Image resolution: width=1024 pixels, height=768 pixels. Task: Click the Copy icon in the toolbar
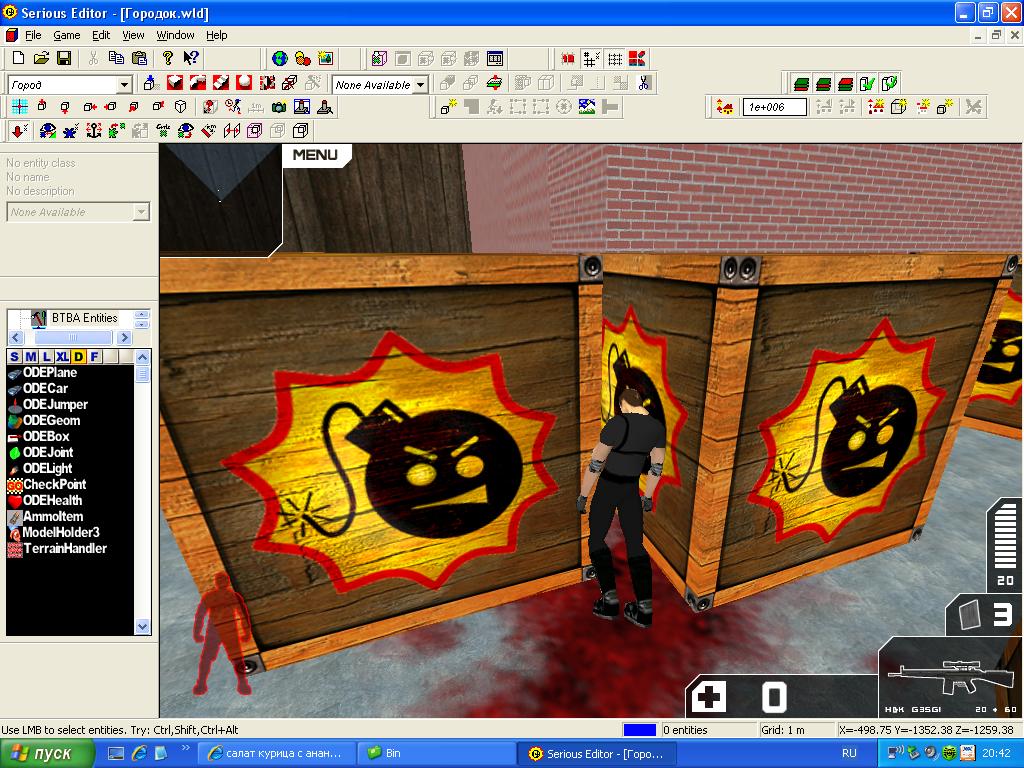116,58
